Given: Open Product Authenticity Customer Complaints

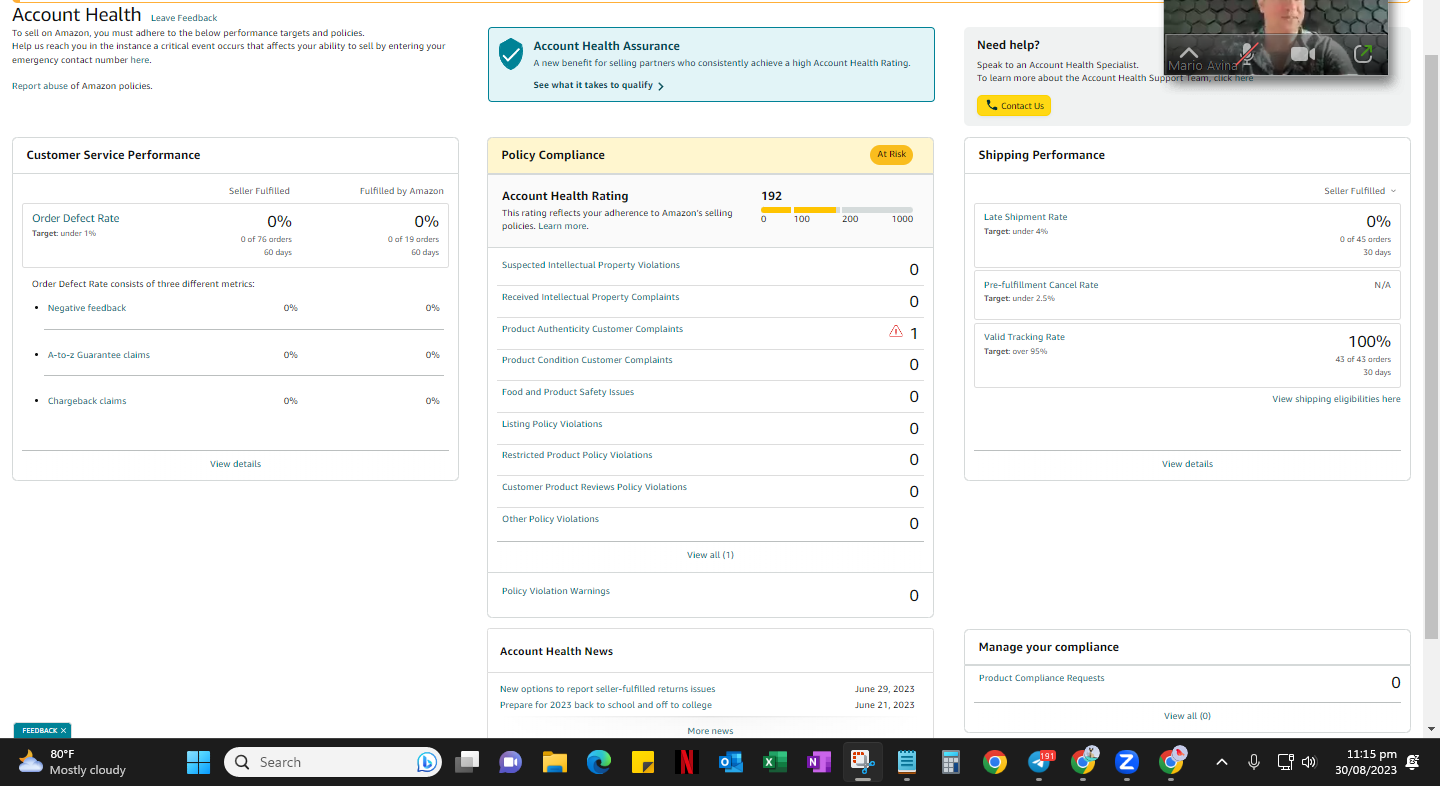Looking at the screenshot, I should 593,329.
